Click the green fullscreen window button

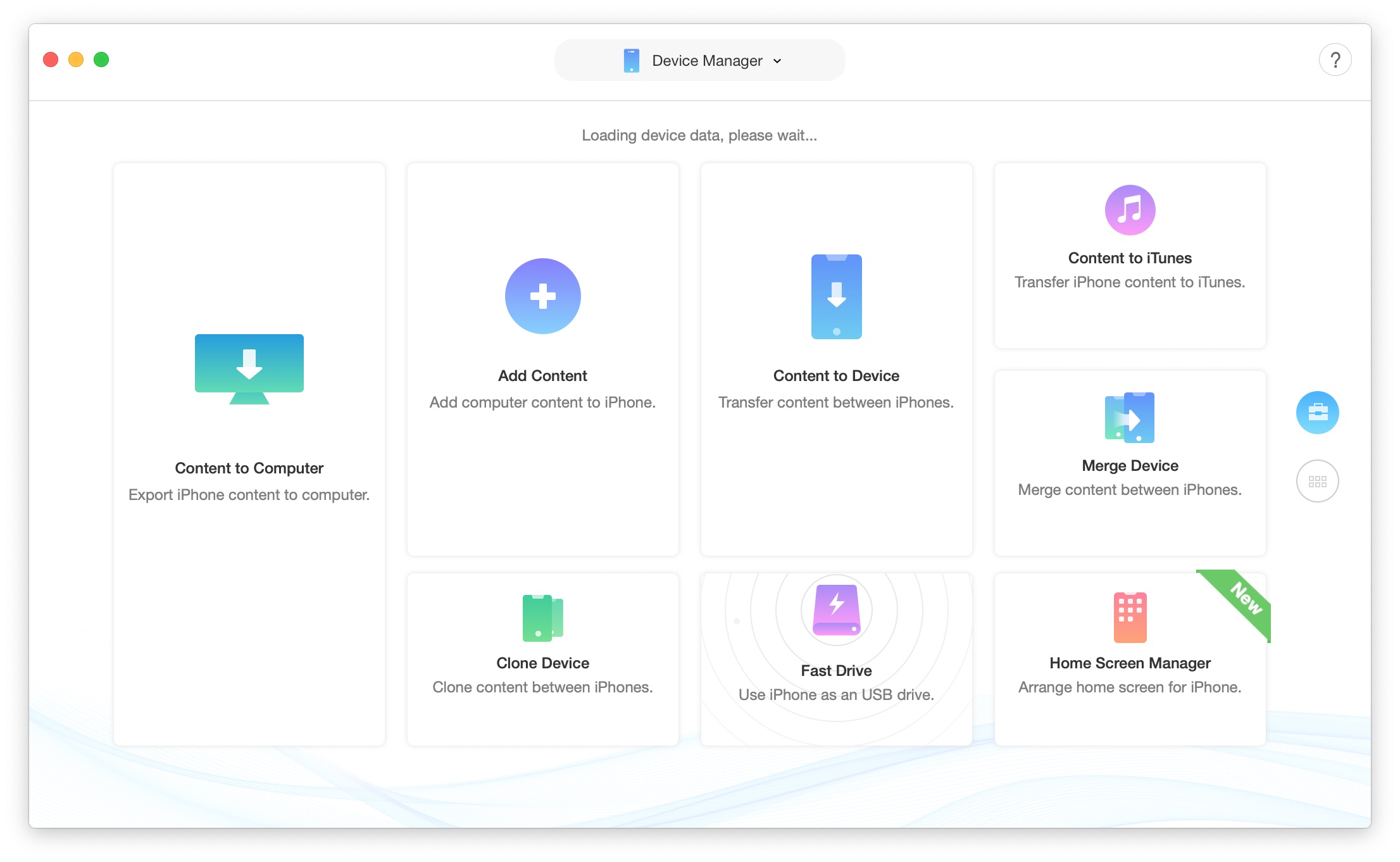tap(101, 59)
